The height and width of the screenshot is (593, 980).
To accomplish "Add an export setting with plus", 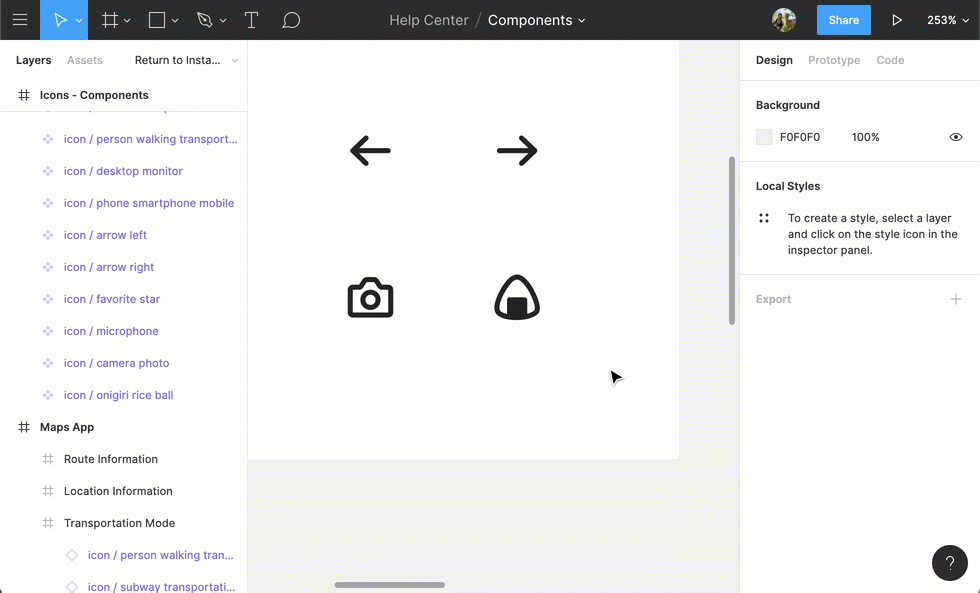I will tap(956, 299).
